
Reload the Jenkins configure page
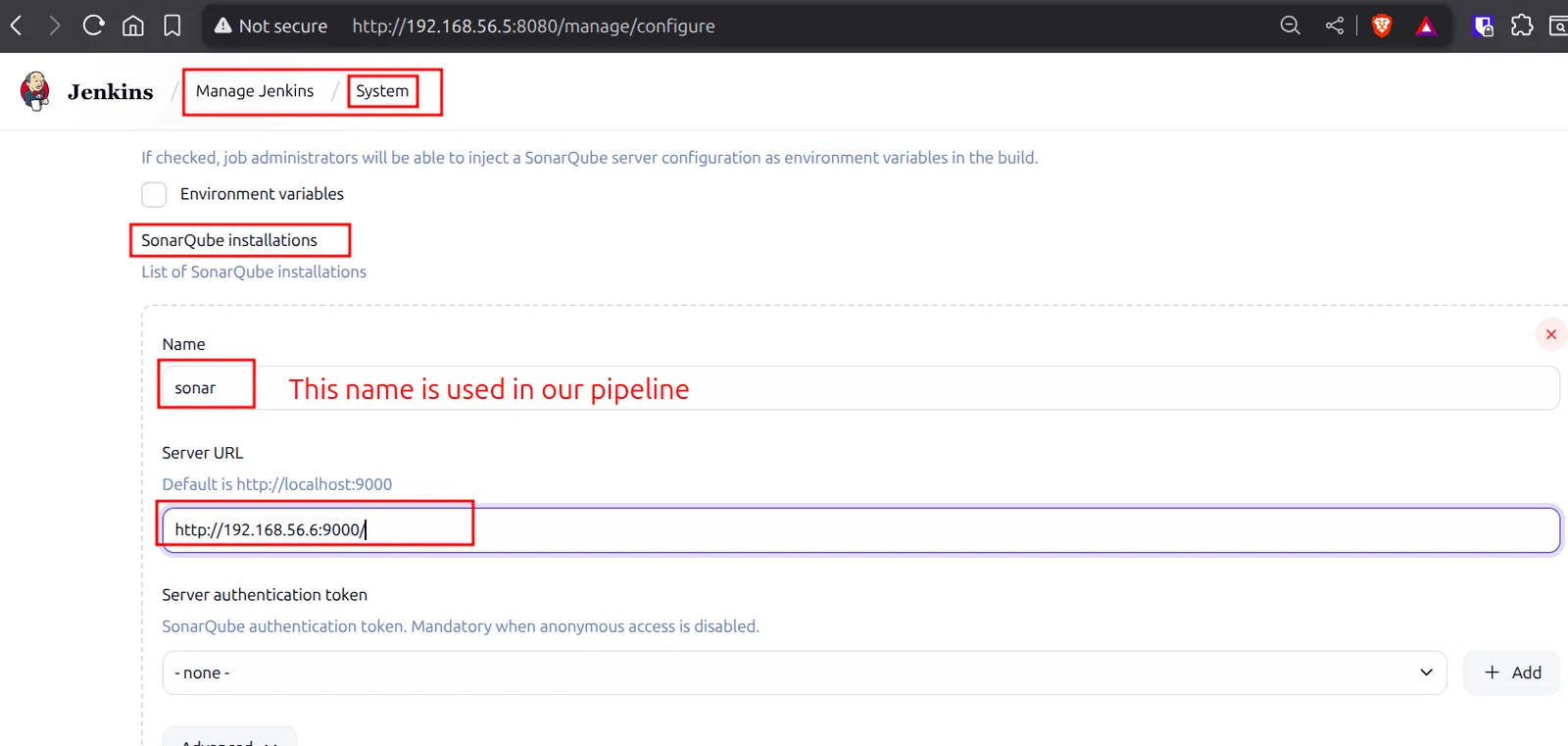pyautogui.click(x=93, y=25)
